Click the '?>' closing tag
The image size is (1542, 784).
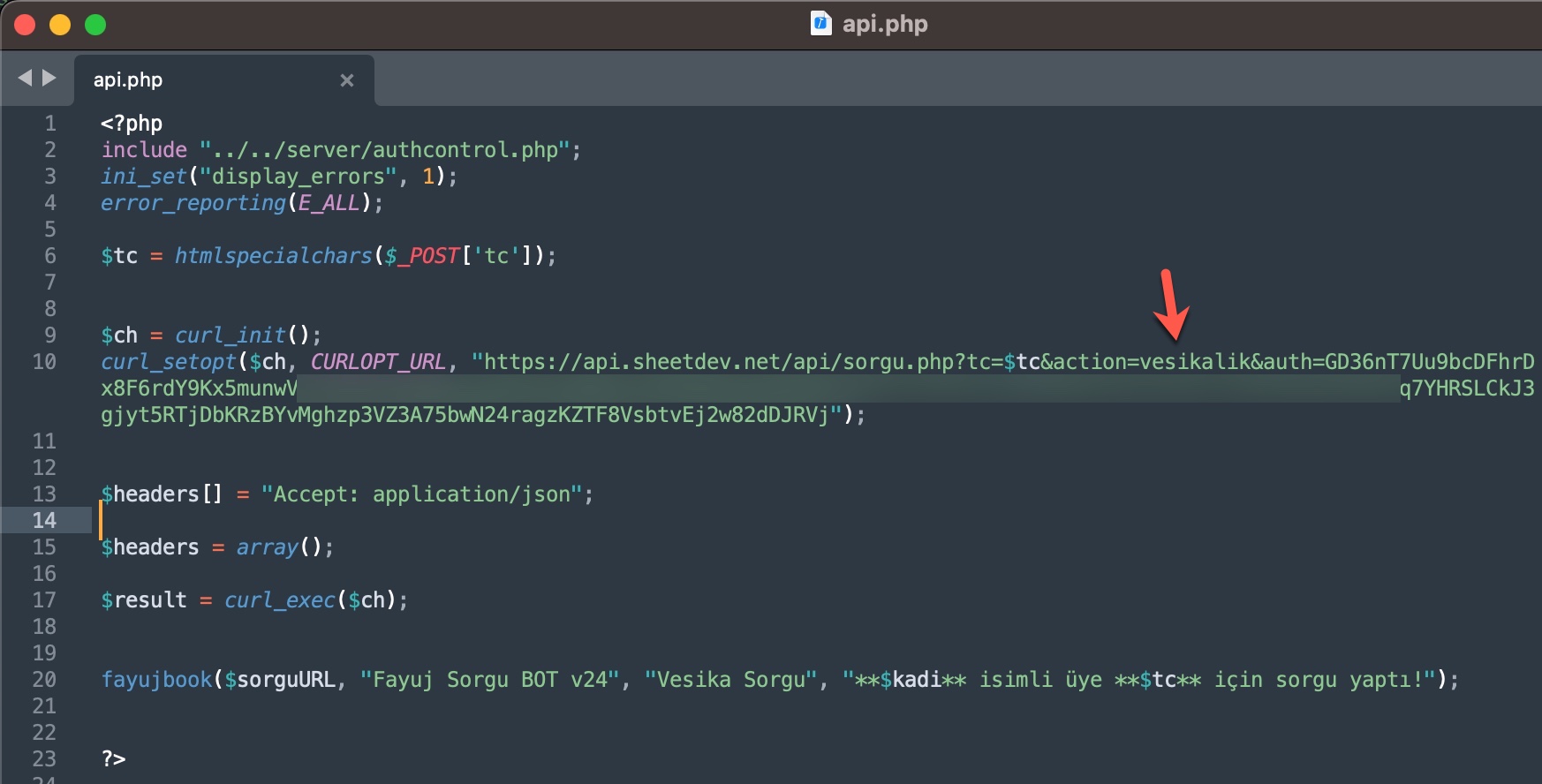113,759
